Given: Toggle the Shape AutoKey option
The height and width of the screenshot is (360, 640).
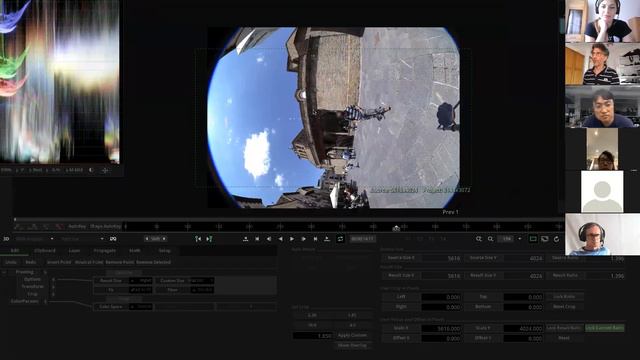Looking at the screenshot, I should click(x=105, y=226).
